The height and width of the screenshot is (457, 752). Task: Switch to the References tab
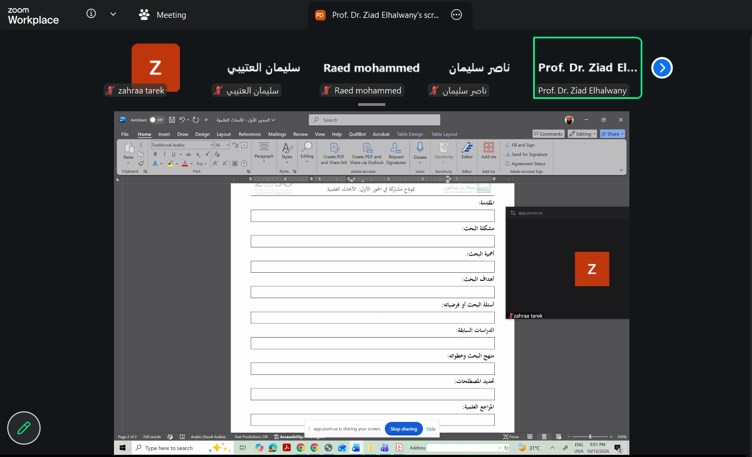coord(249,134)
